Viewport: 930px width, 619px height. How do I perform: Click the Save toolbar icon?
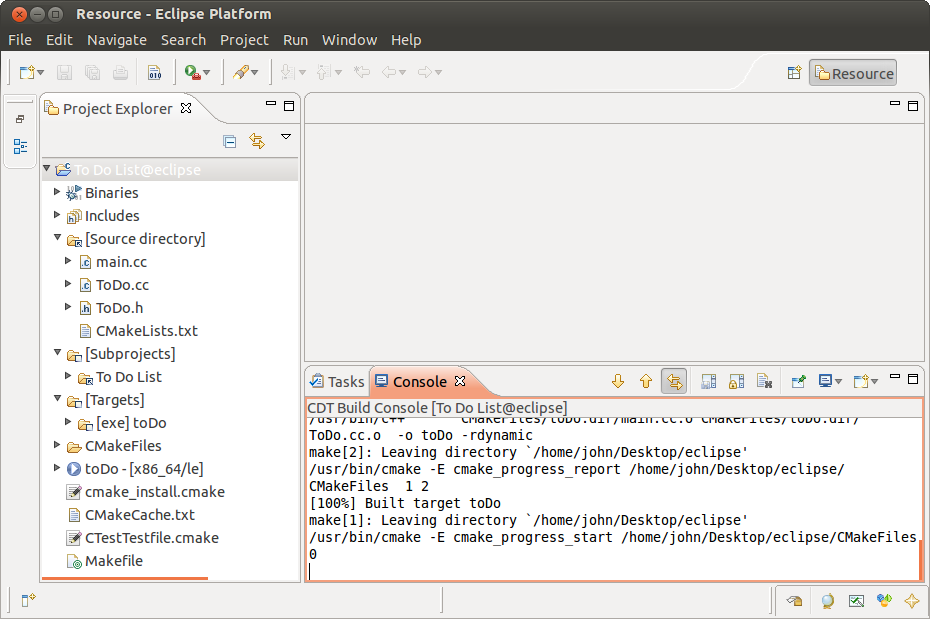click(x=64, y=72)
